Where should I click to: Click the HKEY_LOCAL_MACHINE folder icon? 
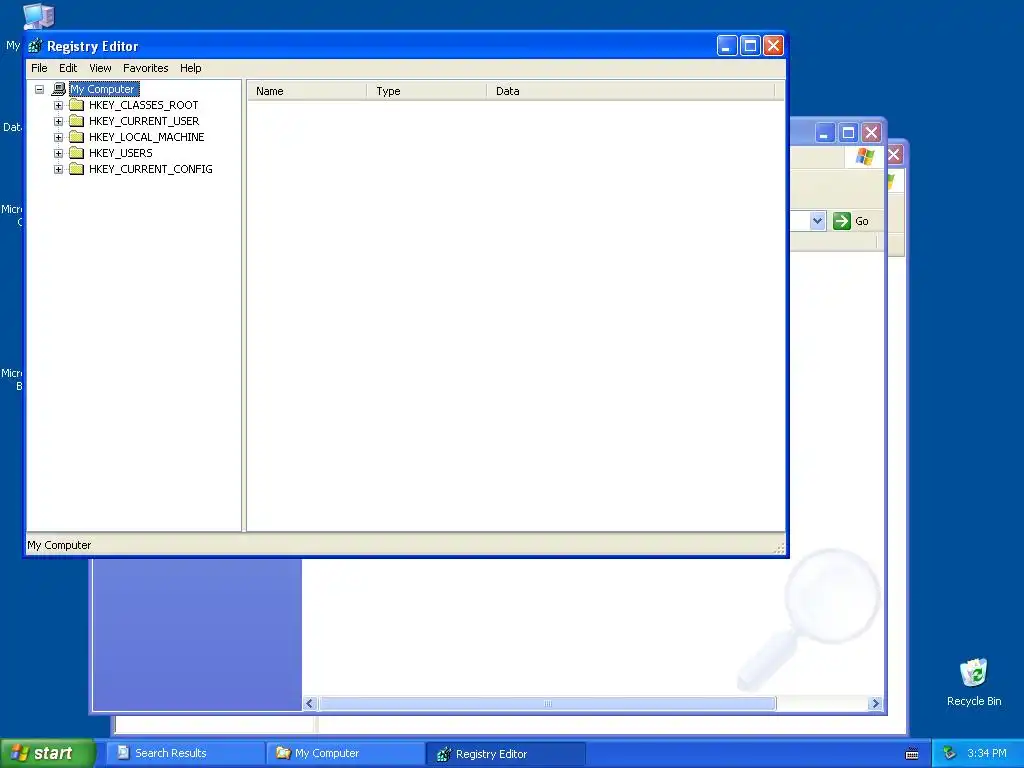tap(77, 136)
